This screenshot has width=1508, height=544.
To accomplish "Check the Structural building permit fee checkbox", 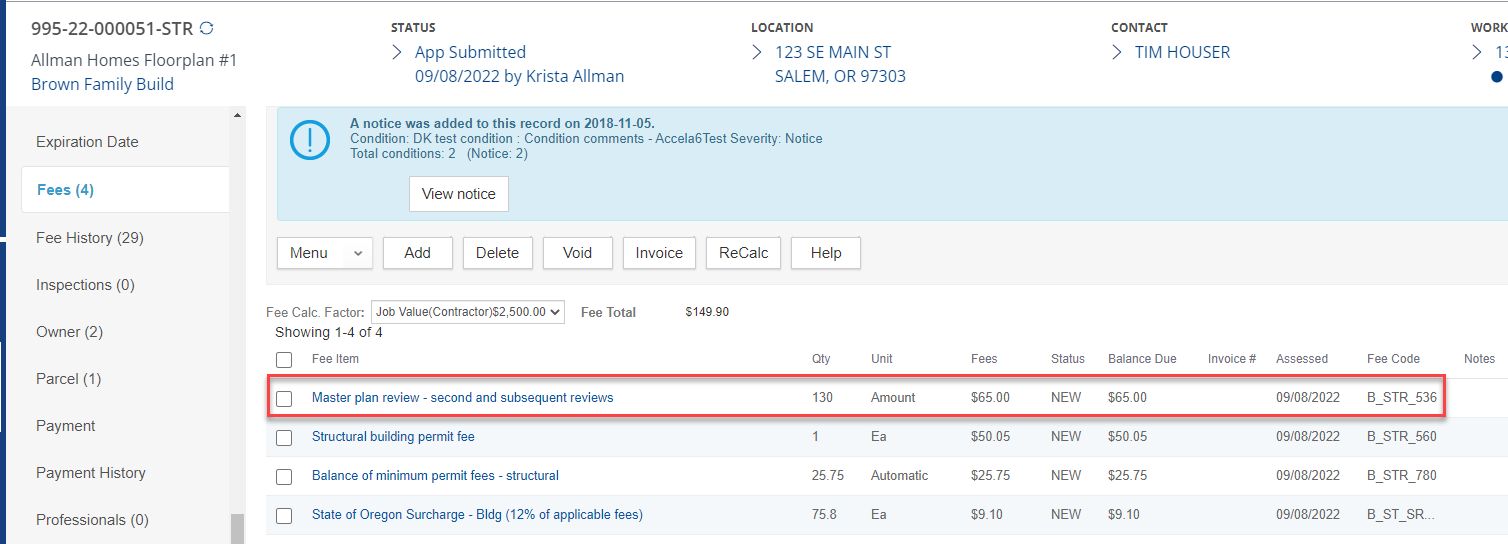I will (284, 437).
